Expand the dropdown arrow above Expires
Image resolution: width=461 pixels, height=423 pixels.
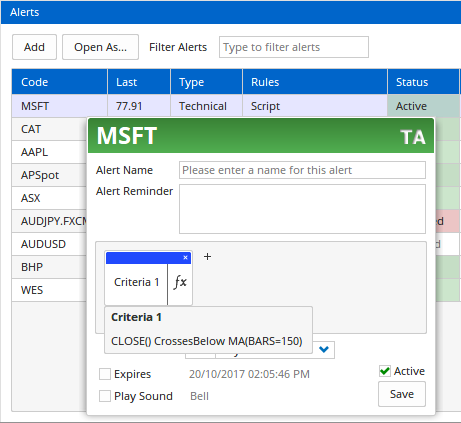click(324, 349)
